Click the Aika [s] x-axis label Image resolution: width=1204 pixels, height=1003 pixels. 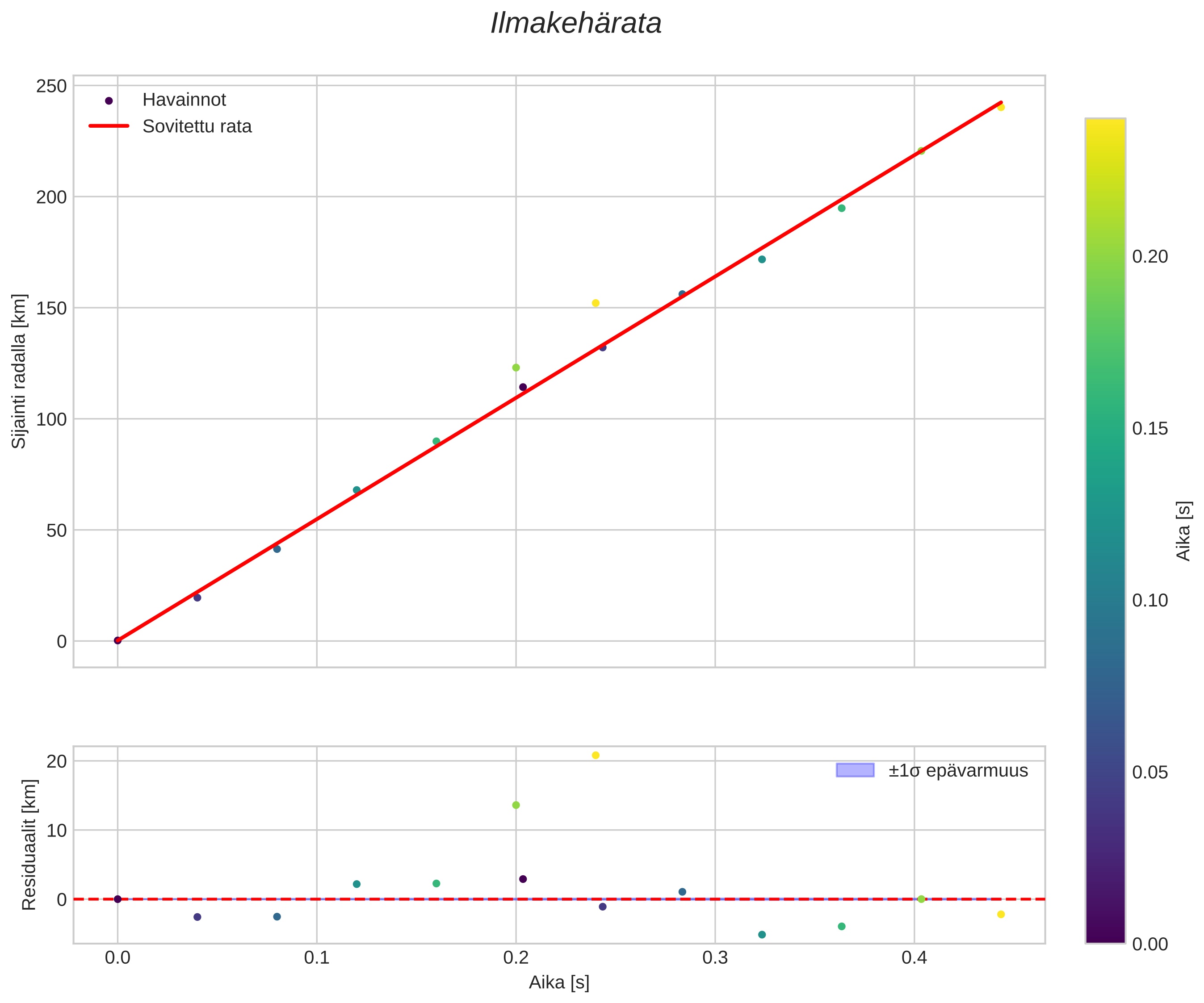558,982
